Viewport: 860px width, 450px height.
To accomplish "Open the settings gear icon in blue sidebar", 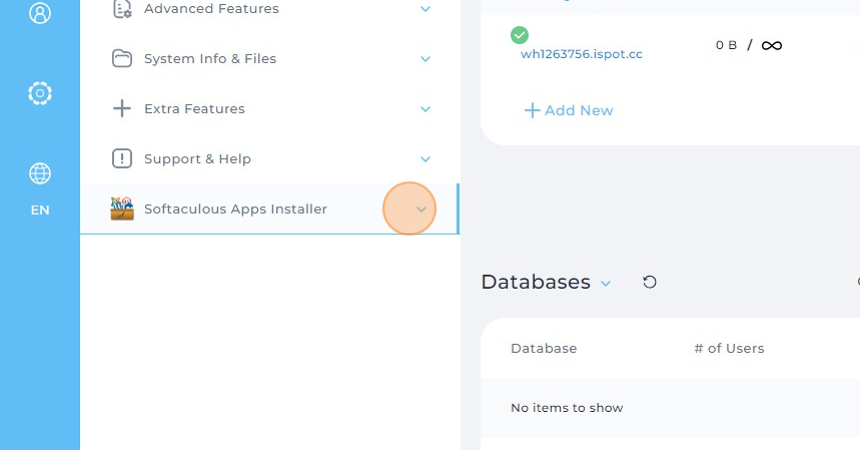I will coord(39,93).
